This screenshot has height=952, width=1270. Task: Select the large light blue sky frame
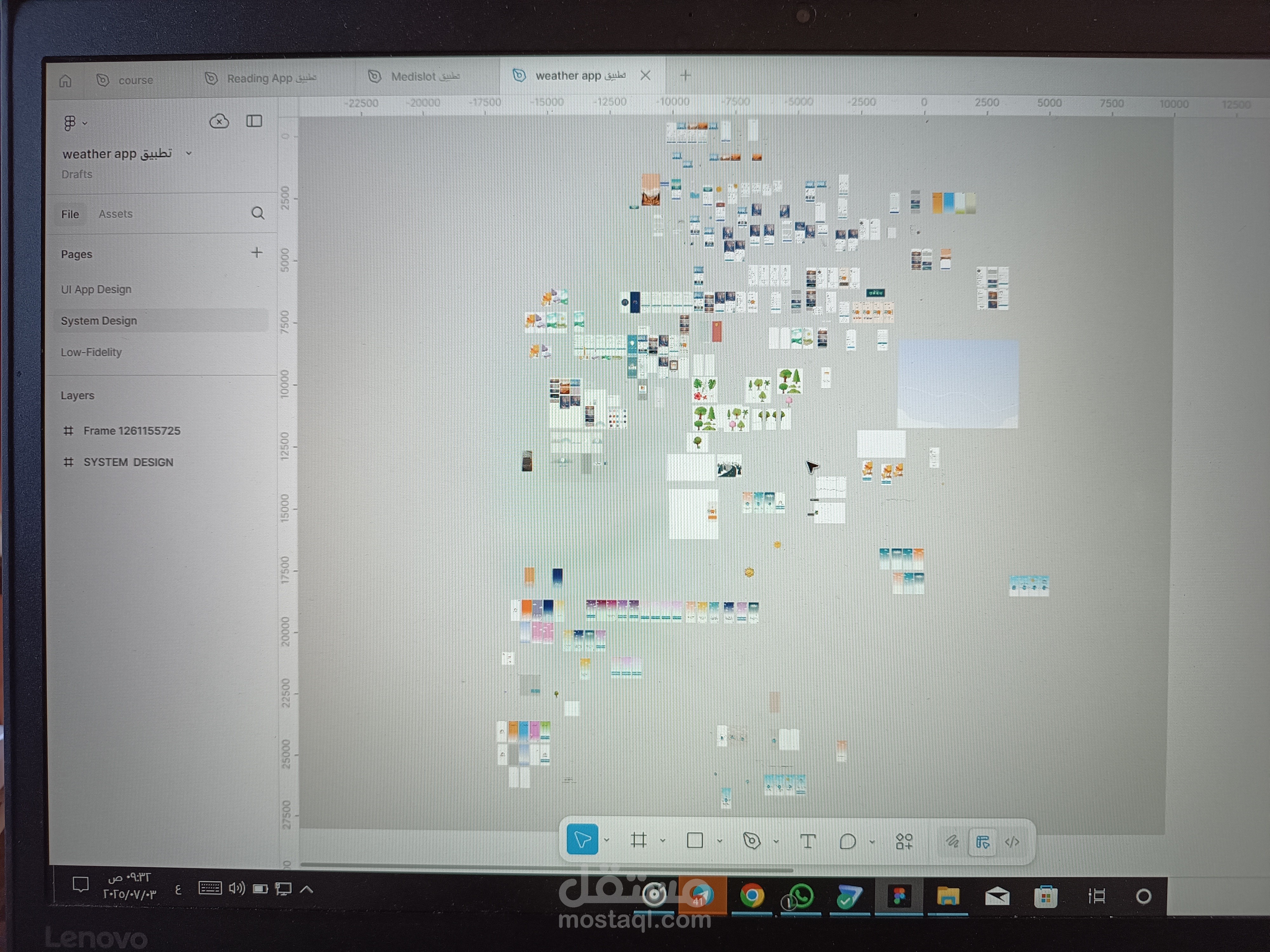tap(957, 383)
